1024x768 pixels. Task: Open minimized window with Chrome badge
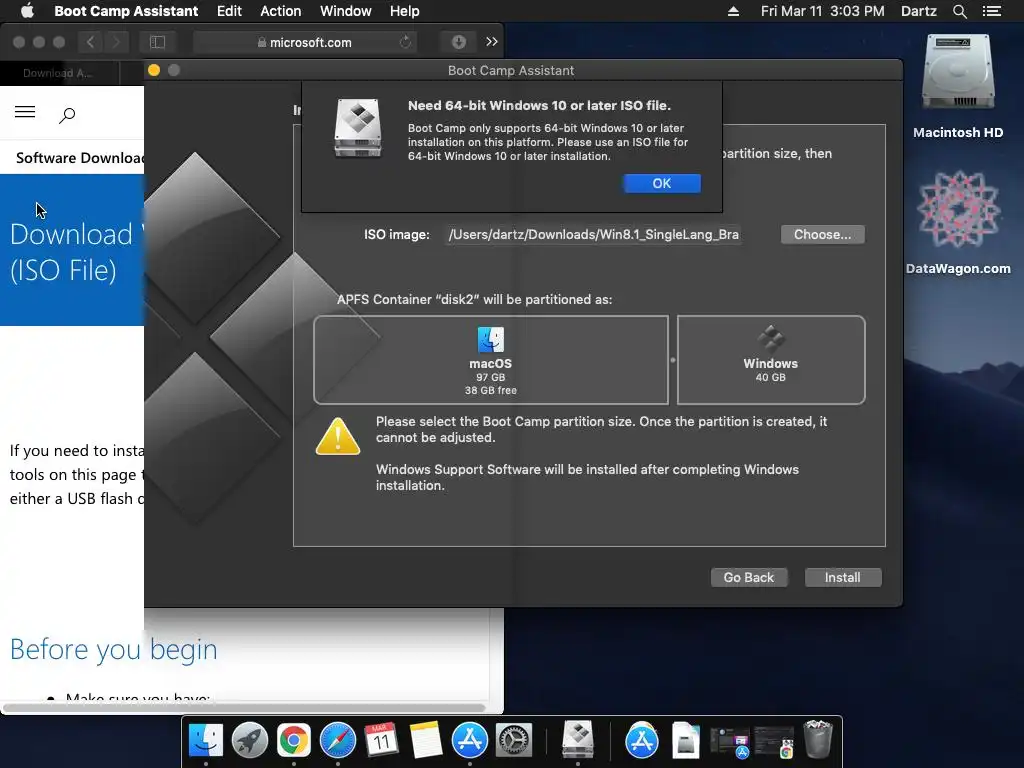coord(774,743)
